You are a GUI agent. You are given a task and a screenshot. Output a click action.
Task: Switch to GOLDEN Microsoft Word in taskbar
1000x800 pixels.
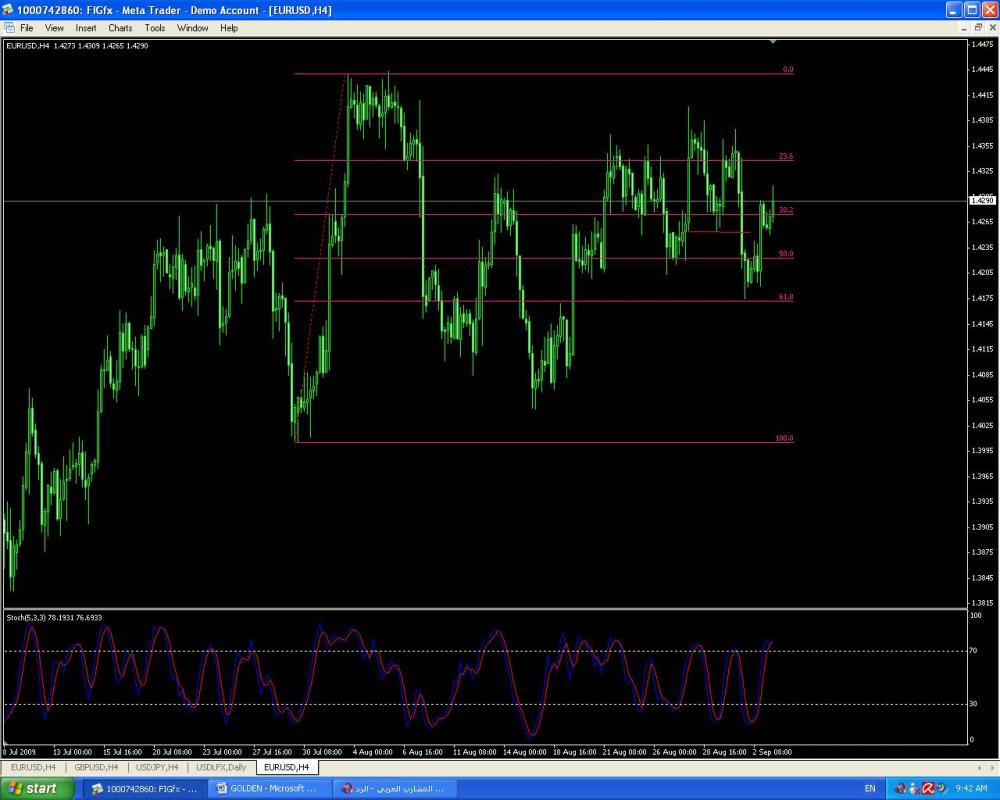(x=270, y=789)
